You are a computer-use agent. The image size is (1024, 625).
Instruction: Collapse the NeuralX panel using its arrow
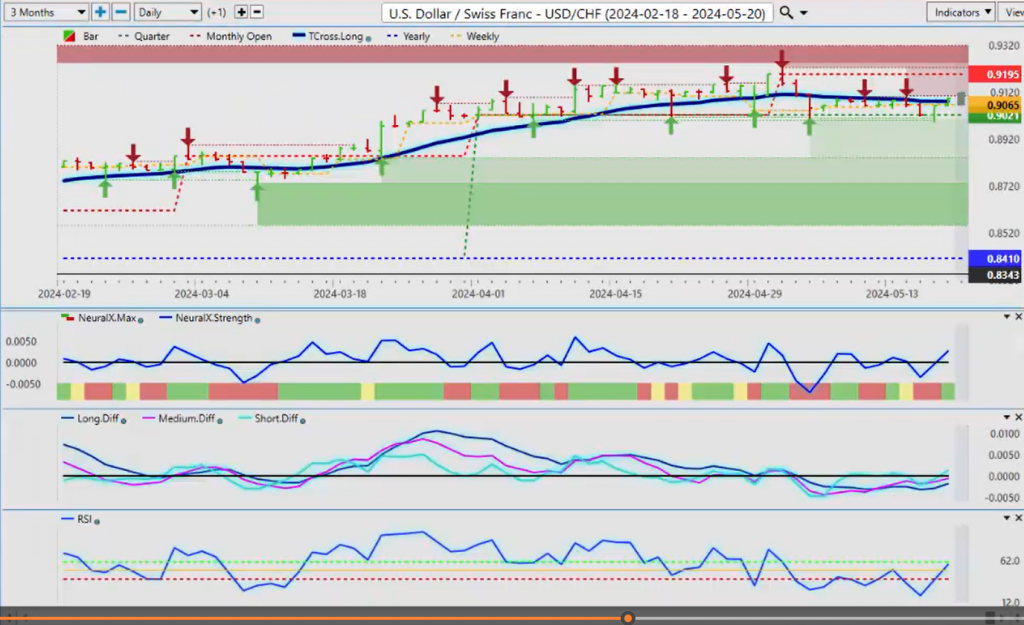[1006, 317]
